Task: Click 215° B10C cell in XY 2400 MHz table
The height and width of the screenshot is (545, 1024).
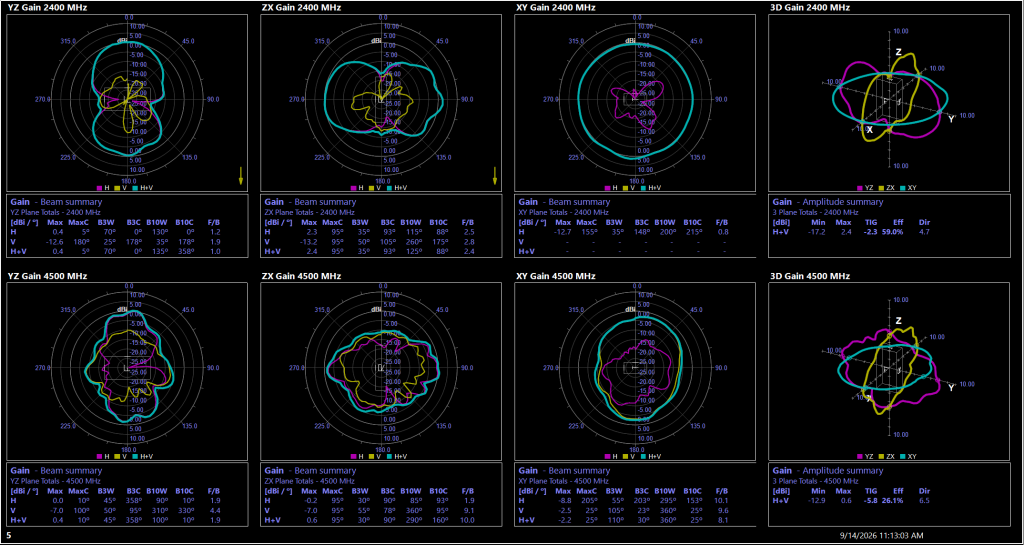Action: (x=694, y=231)
